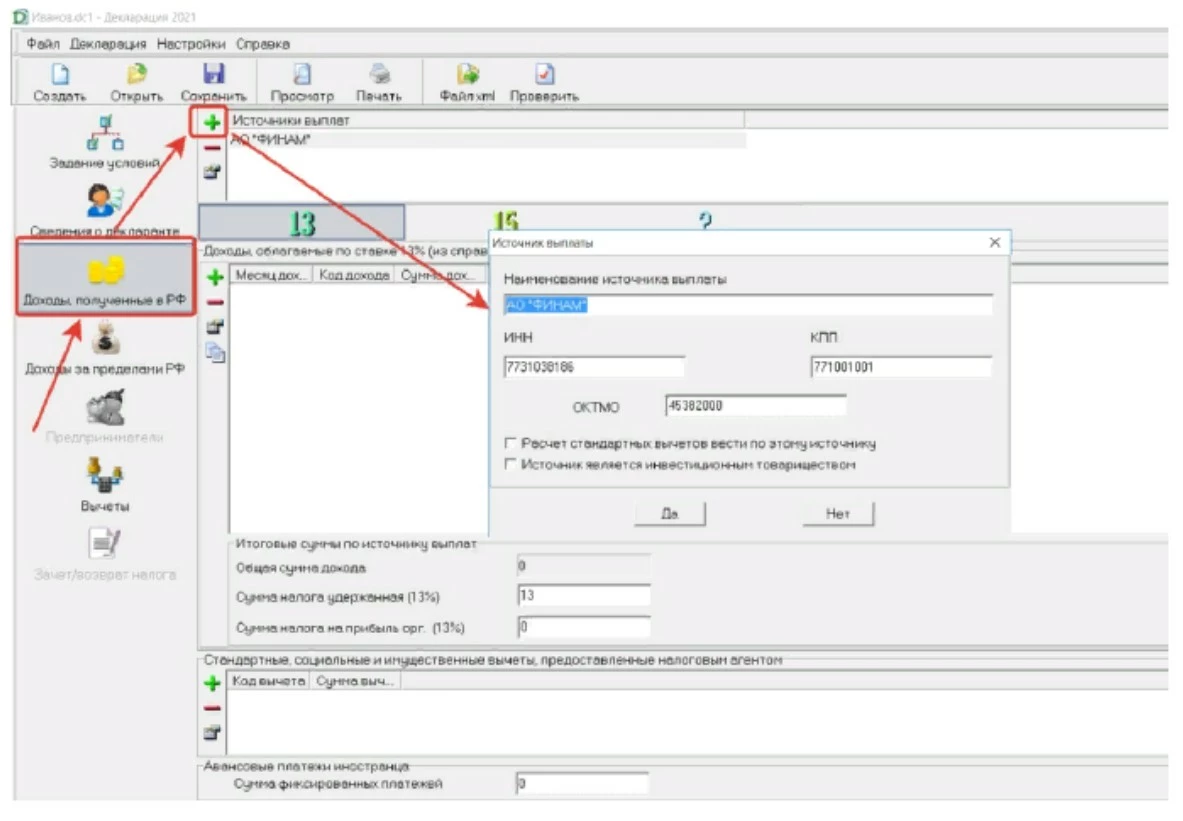Add a payment source with green plus
Viewport: 1183px width, 821px height.
click(212, 122)
